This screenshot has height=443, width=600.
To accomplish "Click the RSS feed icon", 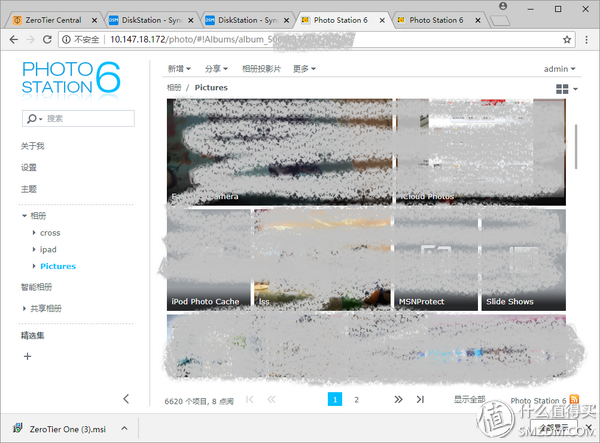I will pyautogui.click(x=574, y=399).
